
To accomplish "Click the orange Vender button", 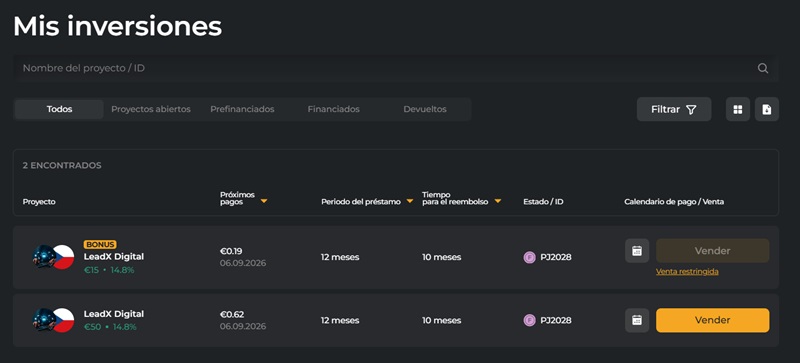I will pos(713,320).
